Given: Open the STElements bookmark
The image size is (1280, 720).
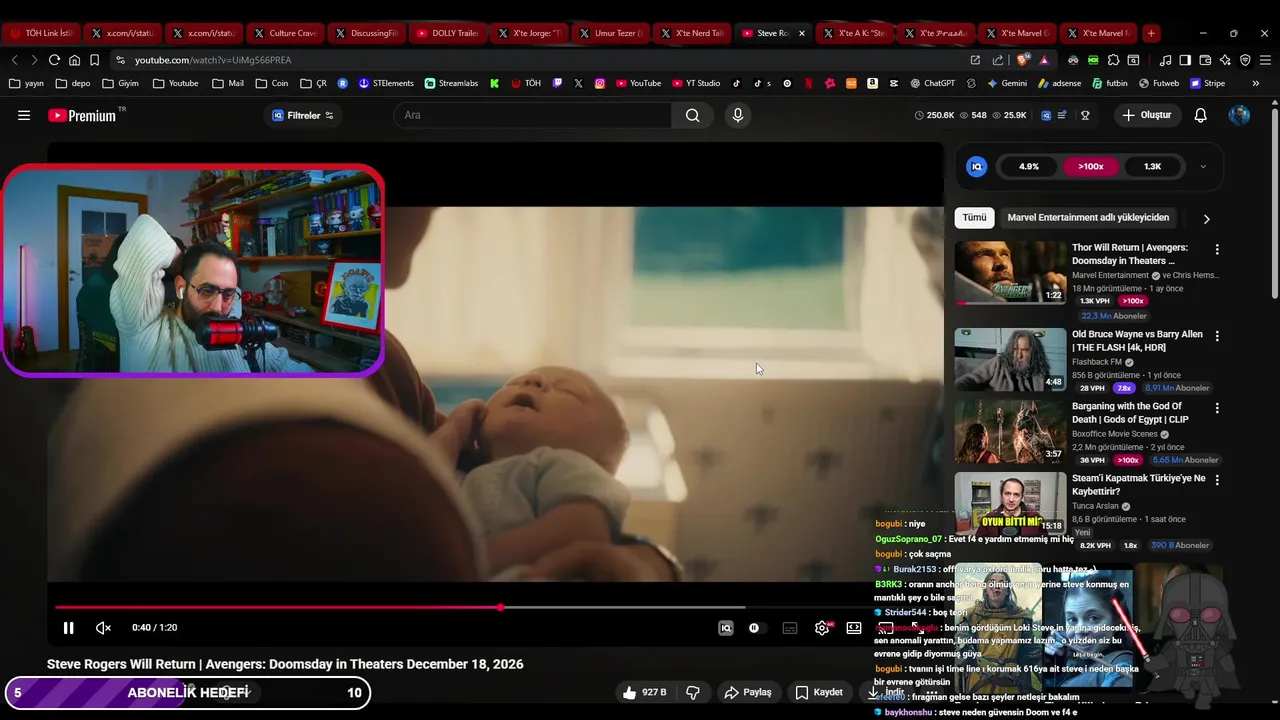Looking at the screenshot, I should coord(386,83).
